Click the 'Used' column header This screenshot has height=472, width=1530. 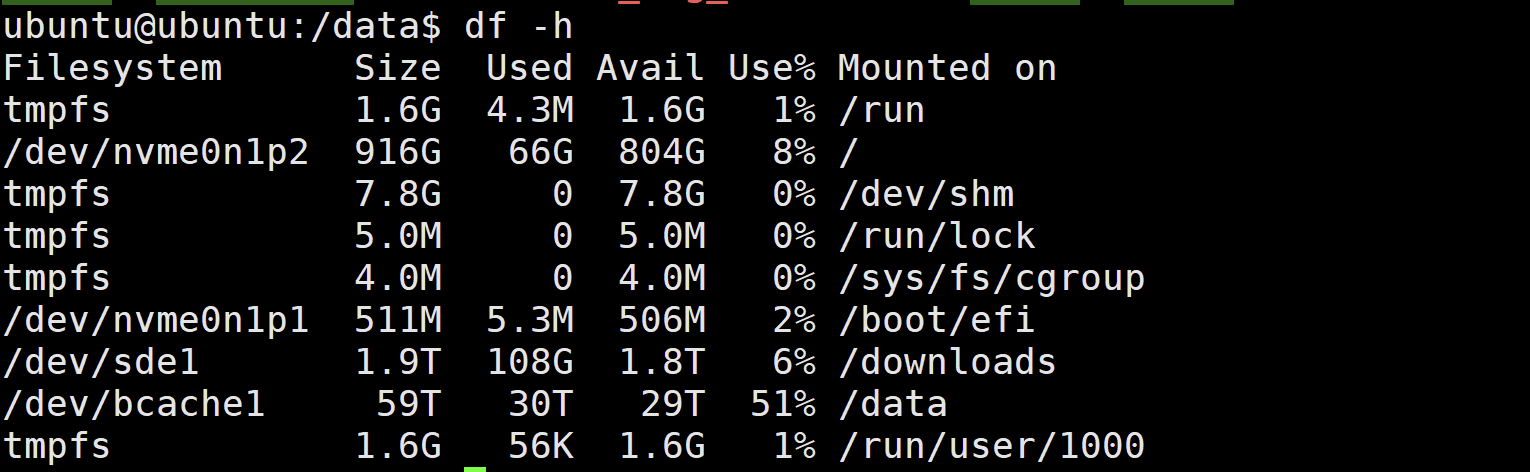point(529,68)
